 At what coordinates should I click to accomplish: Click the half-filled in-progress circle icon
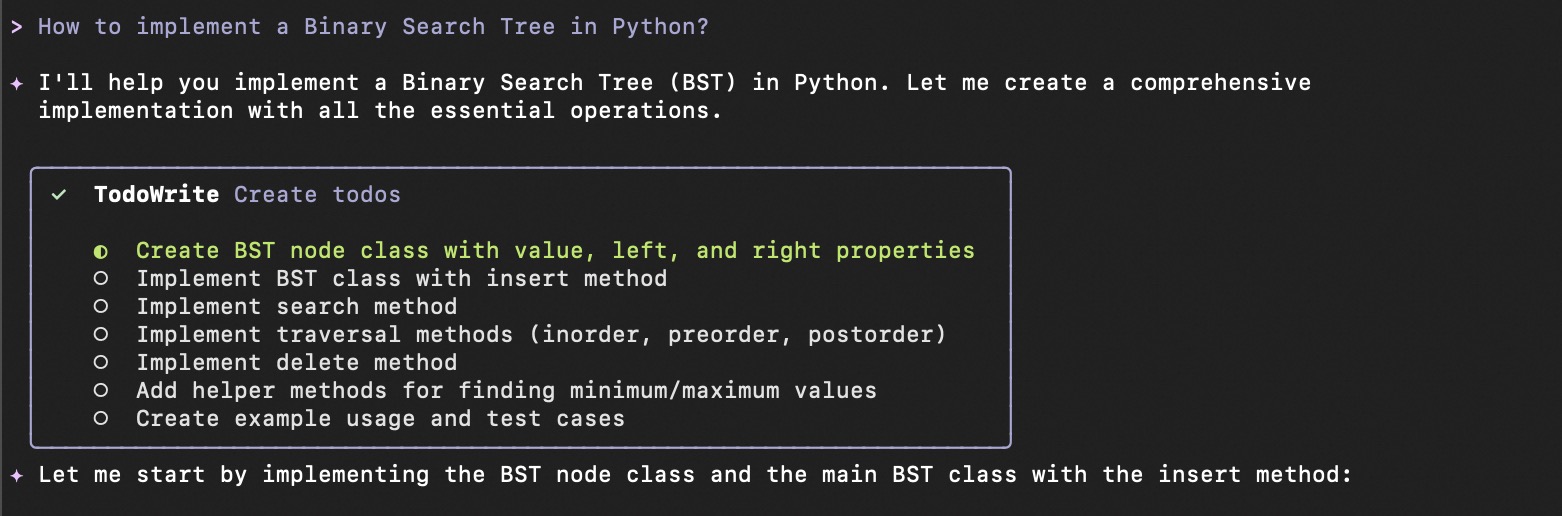click(x=100, y=251)
